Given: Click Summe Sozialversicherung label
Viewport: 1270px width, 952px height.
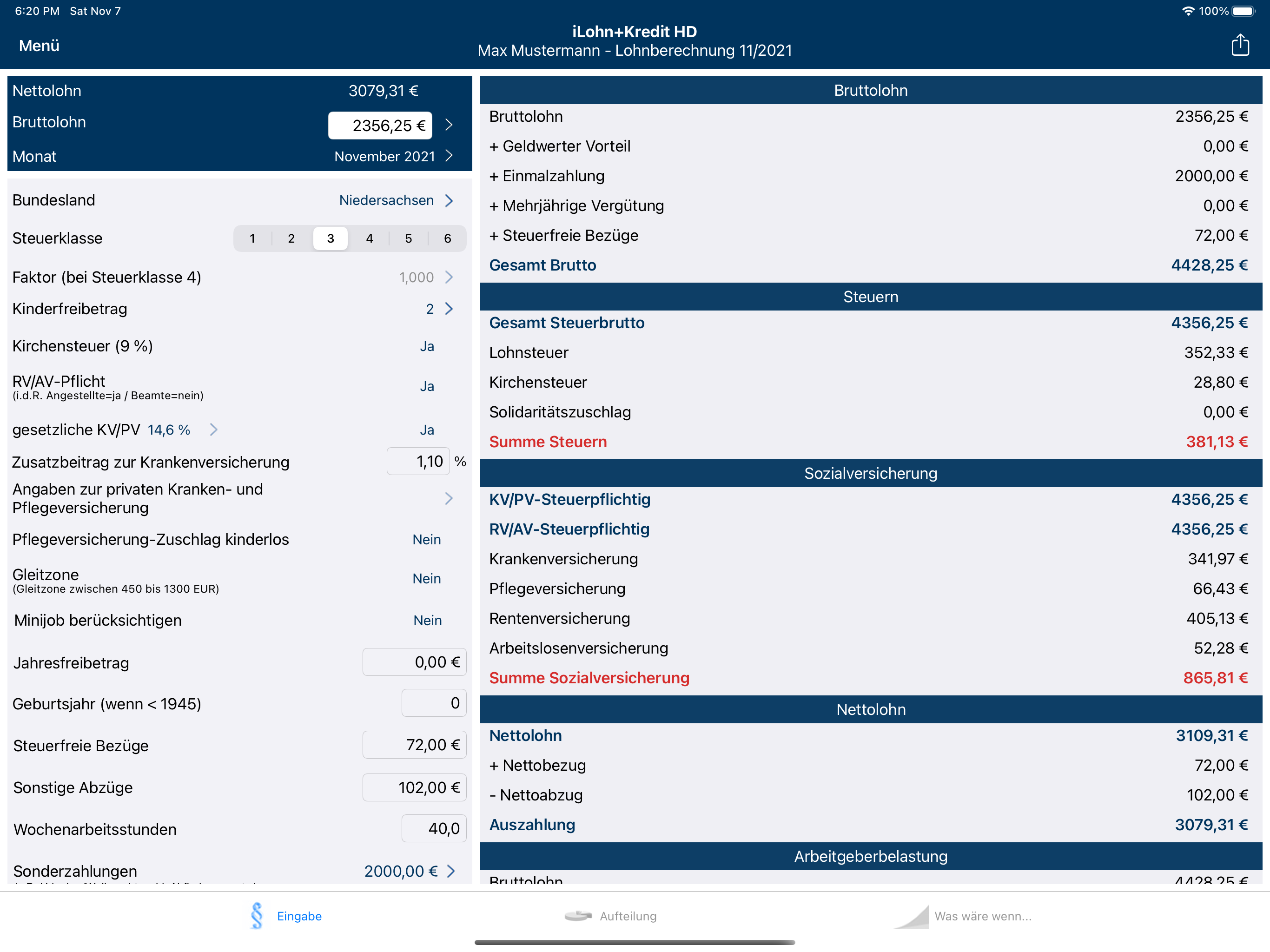Looking at the screenshot, I should click(x=589, y=678).
